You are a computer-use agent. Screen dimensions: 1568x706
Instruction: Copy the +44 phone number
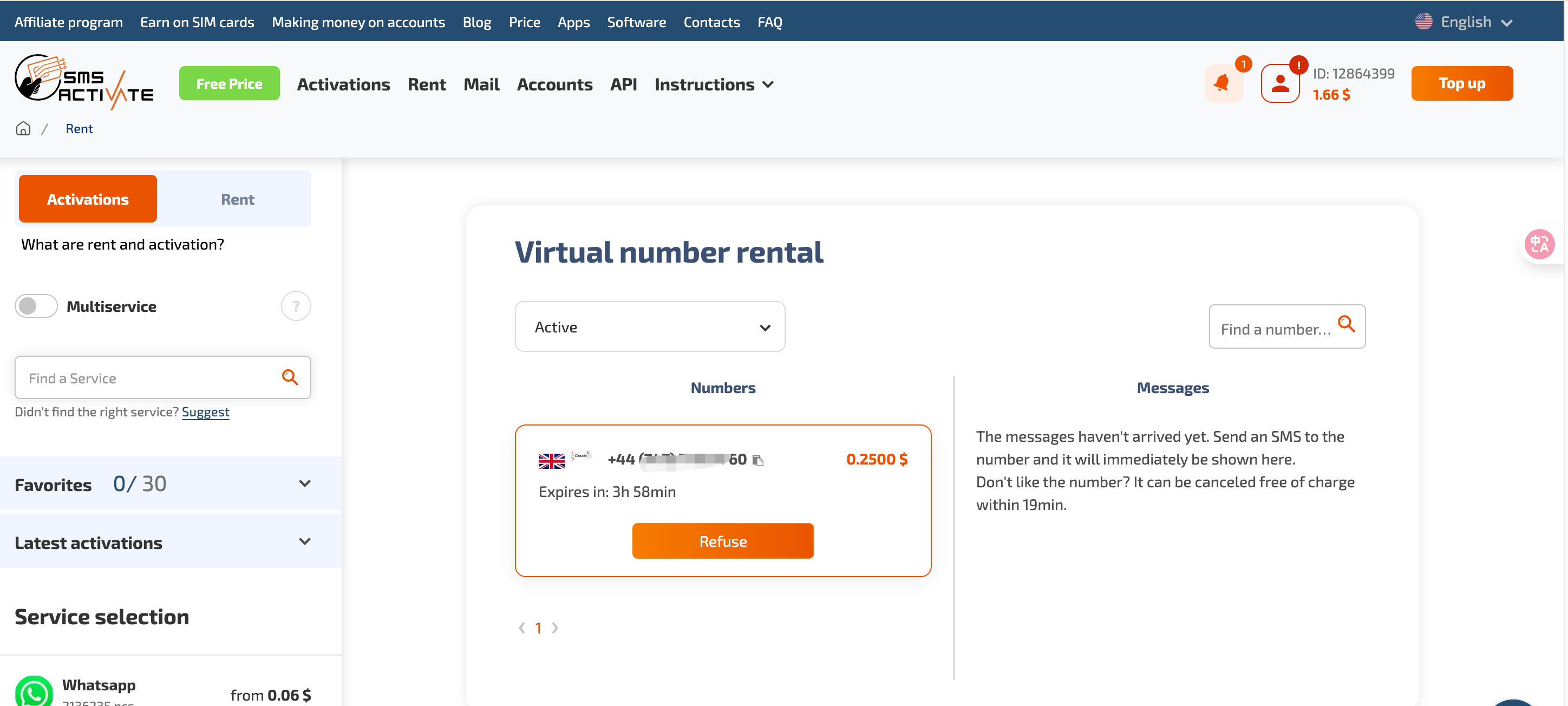point(758,461)
